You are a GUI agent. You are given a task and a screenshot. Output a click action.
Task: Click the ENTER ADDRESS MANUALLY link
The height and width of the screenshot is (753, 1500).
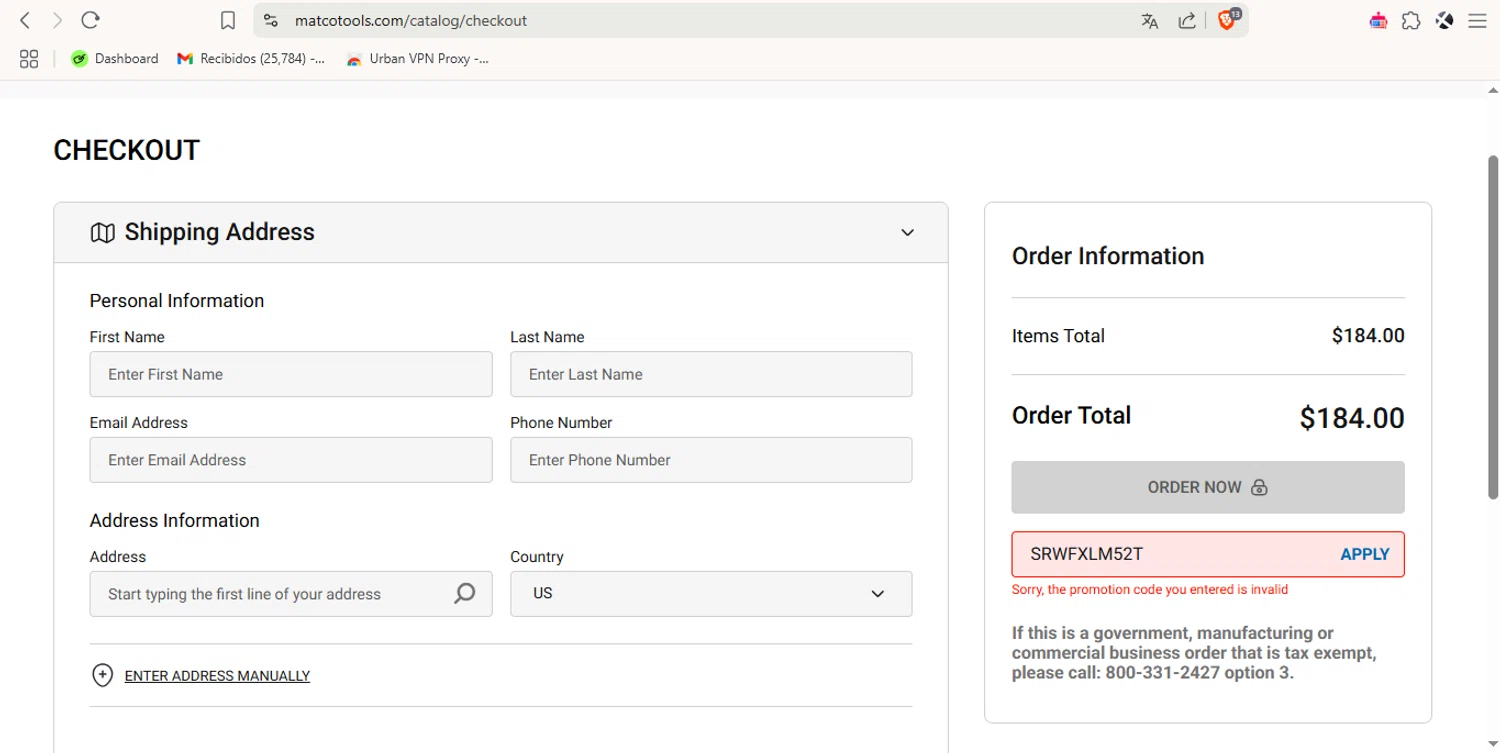point(217,676)
